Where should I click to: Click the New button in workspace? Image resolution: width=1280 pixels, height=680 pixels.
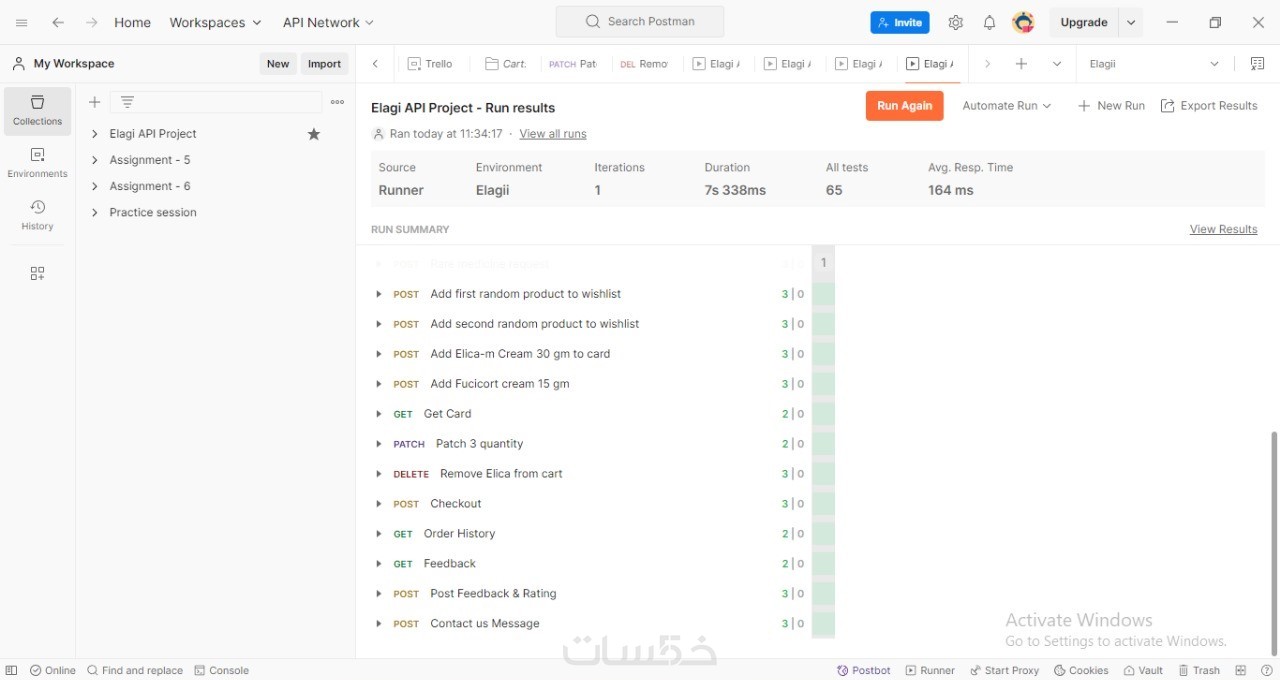click(278, 64)
